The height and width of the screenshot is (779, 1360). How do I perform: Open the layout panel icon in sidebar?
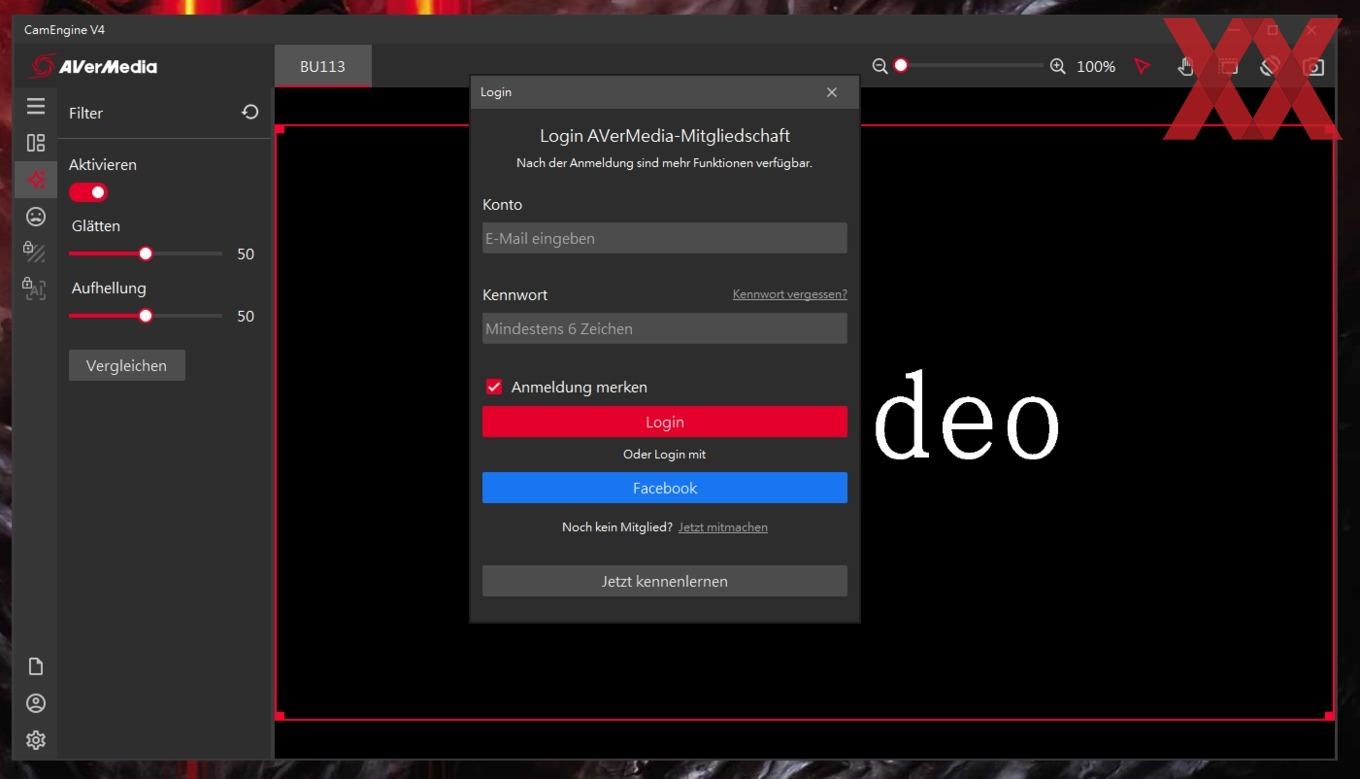pyautogui.click(x=36, y=143)
